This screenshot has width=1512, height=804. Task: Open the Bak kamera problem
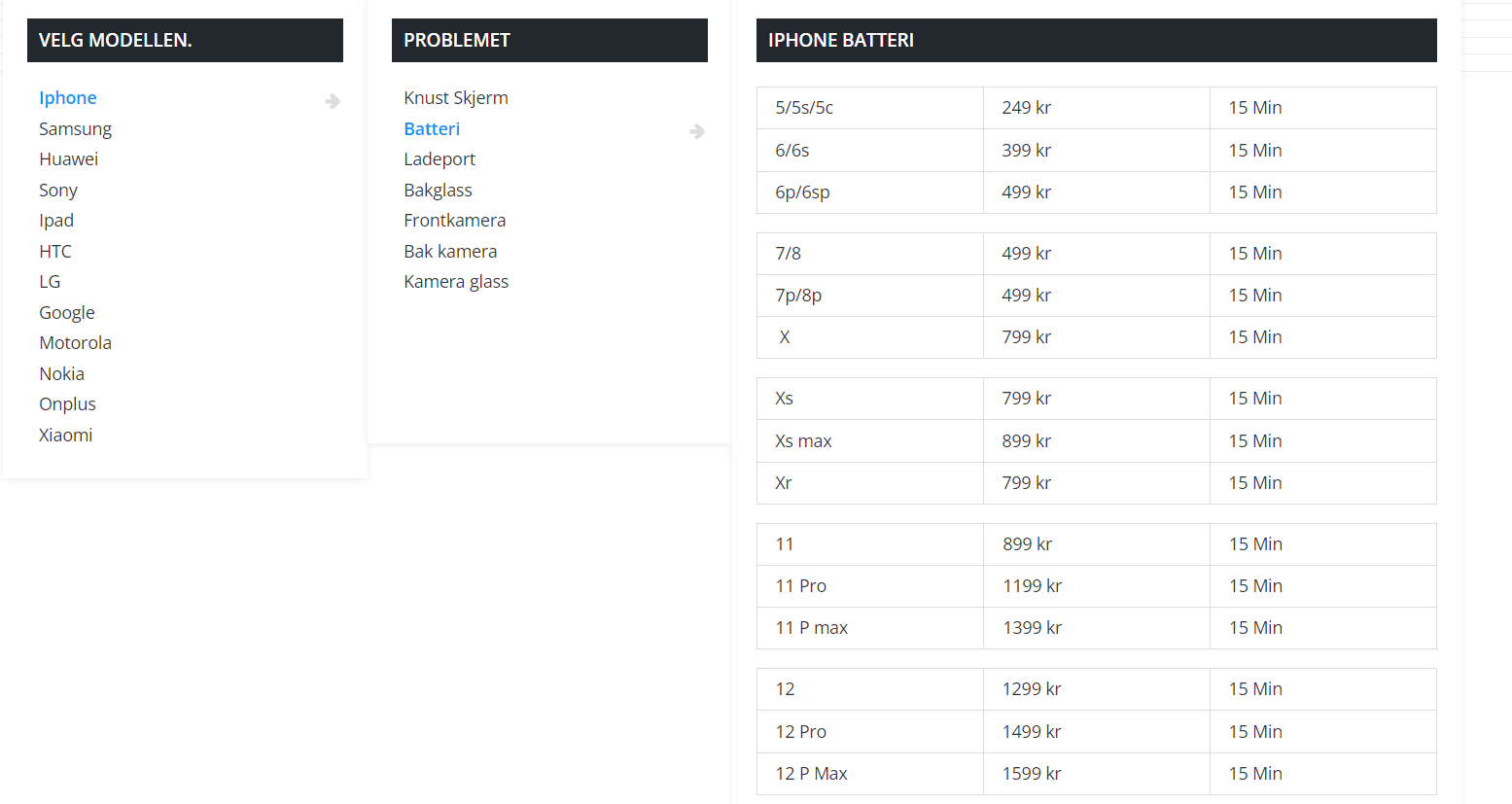pyautogui.click(x=450, y=252)
